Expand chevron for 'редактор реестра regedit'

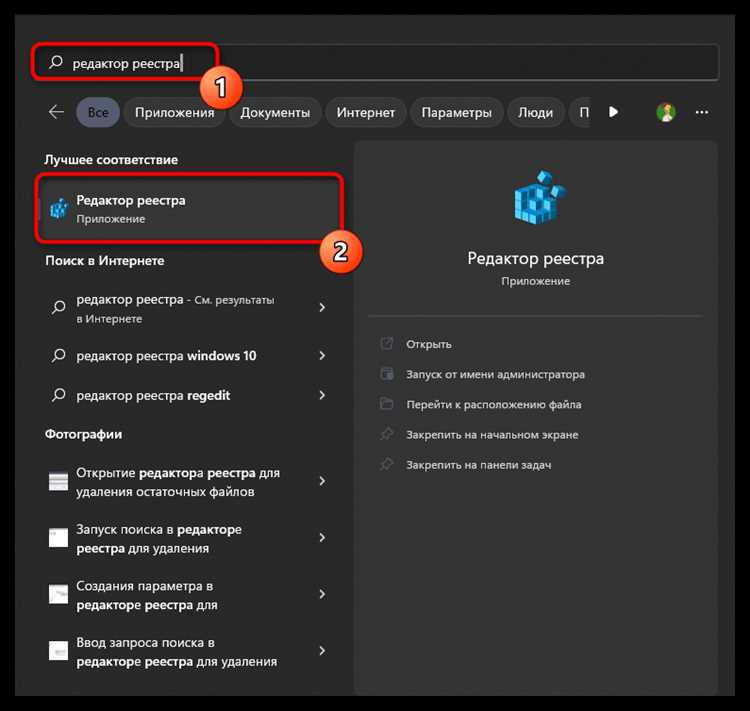pyautogui.click(x=322, y=395)
